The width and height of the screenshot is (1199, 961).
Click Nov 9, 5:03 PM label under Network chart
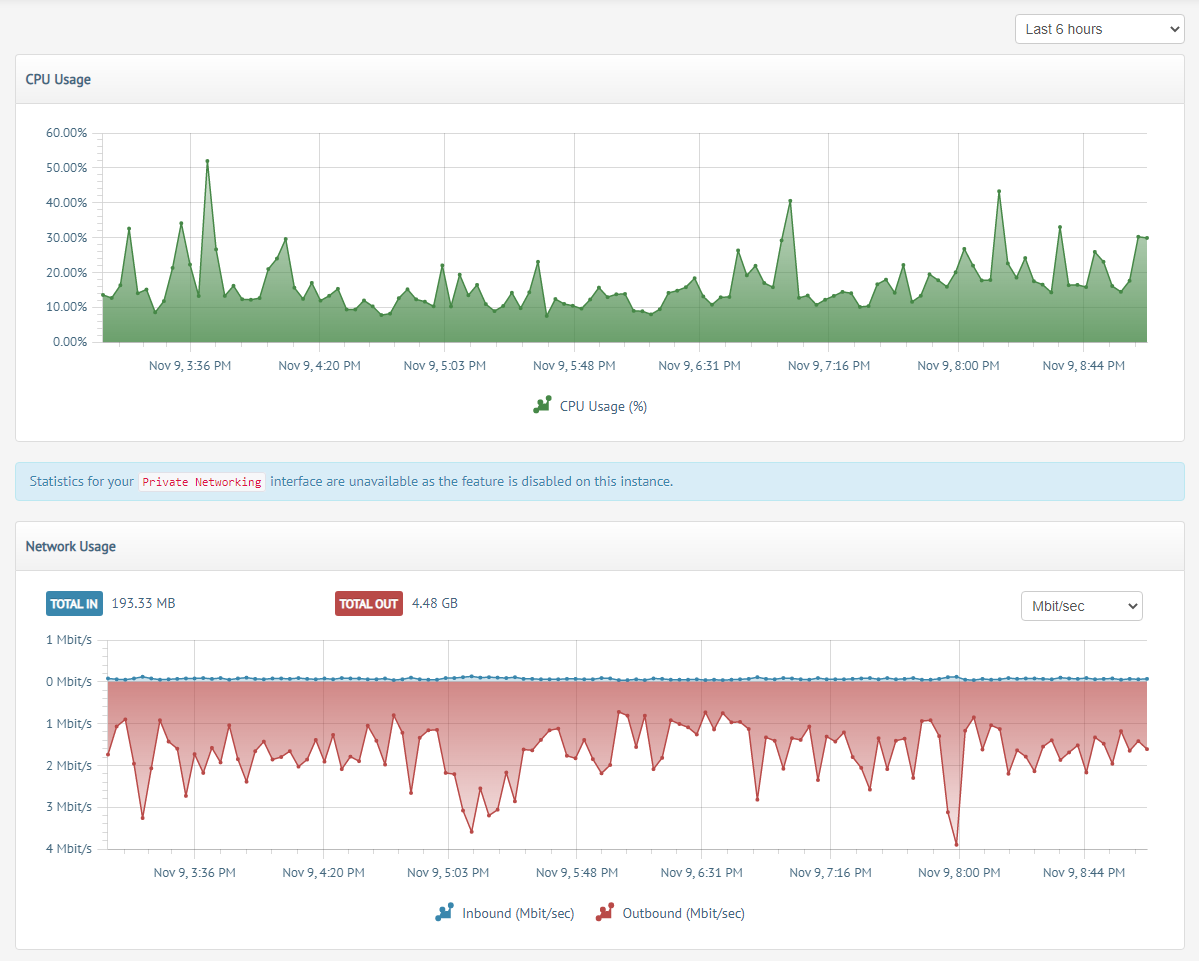[448, 873]
